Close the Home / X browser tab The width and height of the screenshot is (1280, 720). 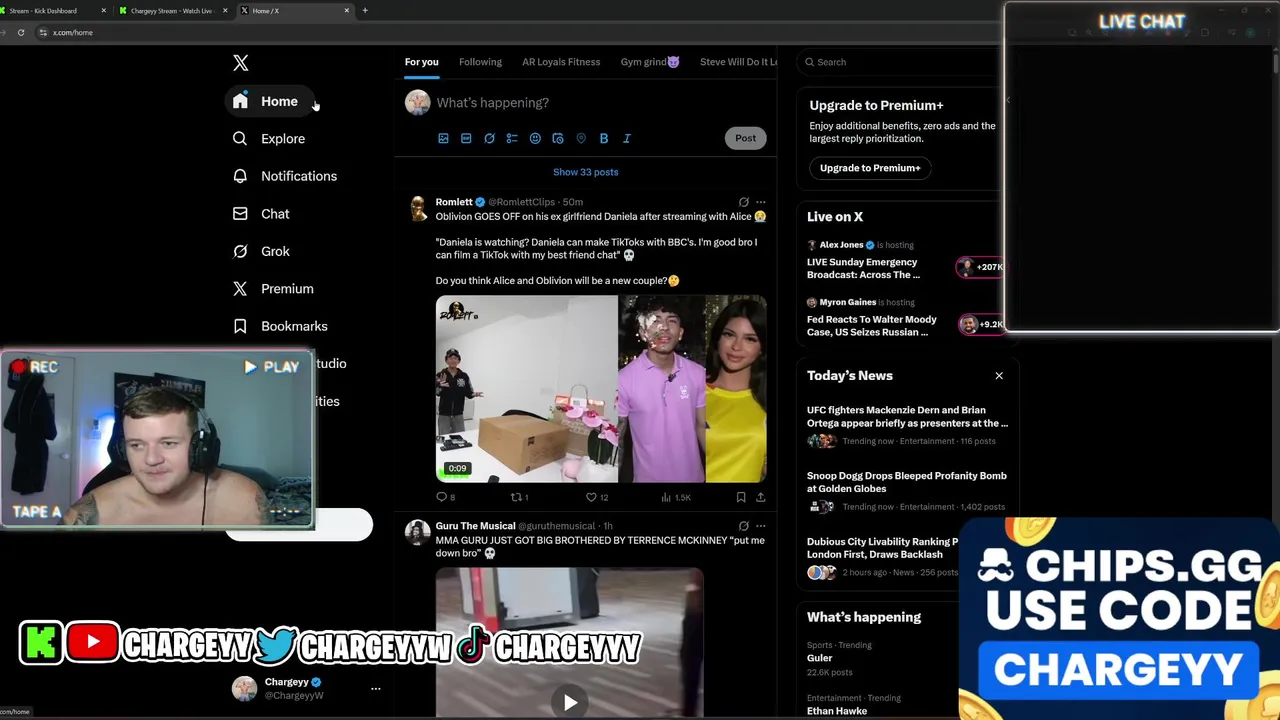point(347,11)
